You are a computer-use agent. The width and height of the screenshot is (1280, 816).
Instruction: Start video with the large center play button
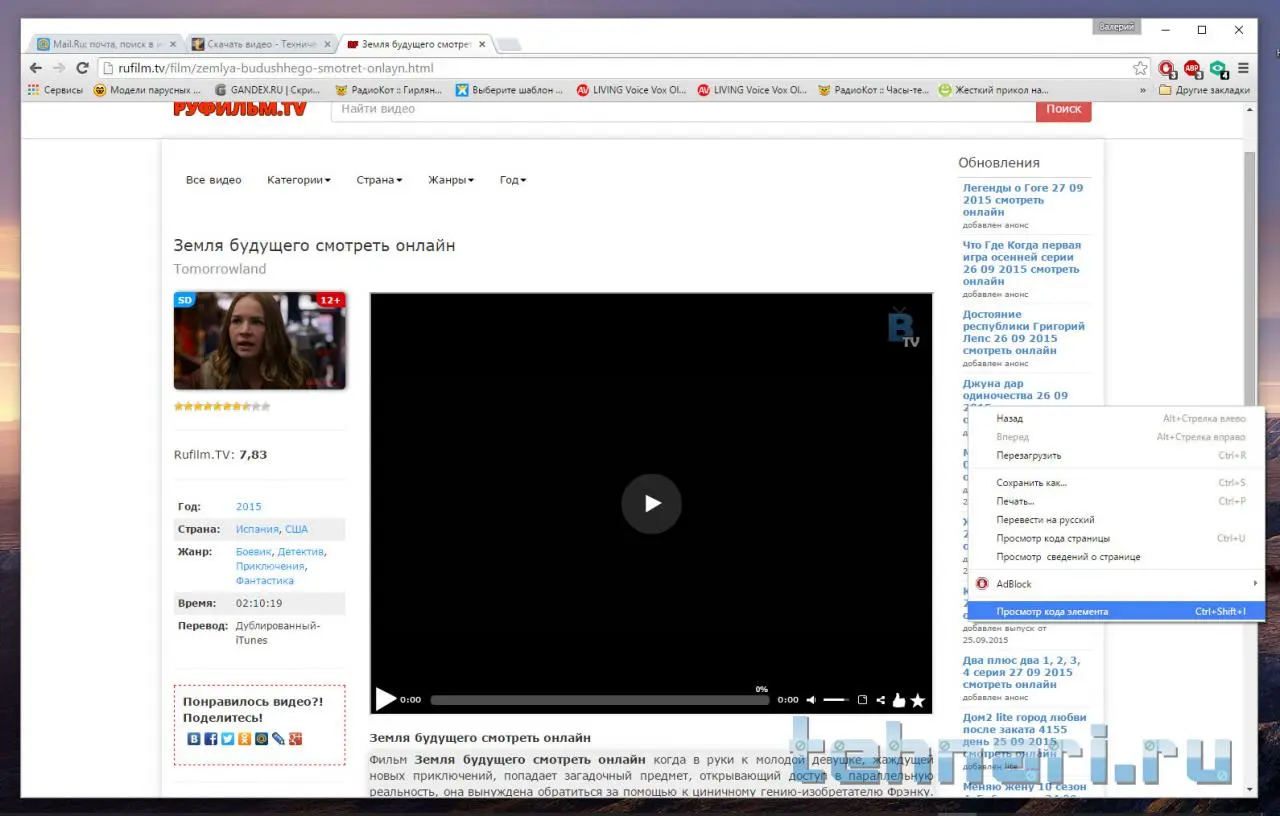pyautogui.click(x=651, y=504)
